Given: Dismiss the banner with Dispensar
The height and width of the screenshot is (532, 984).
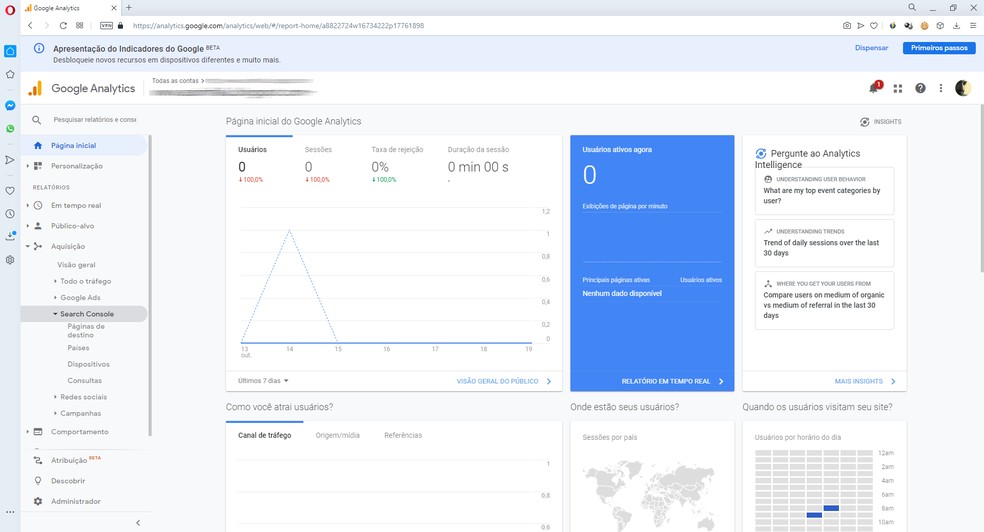Looking at the screenshot, I should [871, 48].
